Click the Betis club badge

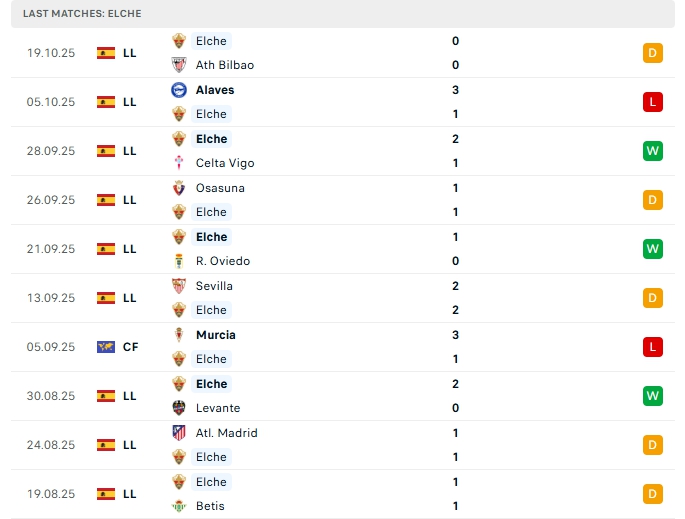179,506
